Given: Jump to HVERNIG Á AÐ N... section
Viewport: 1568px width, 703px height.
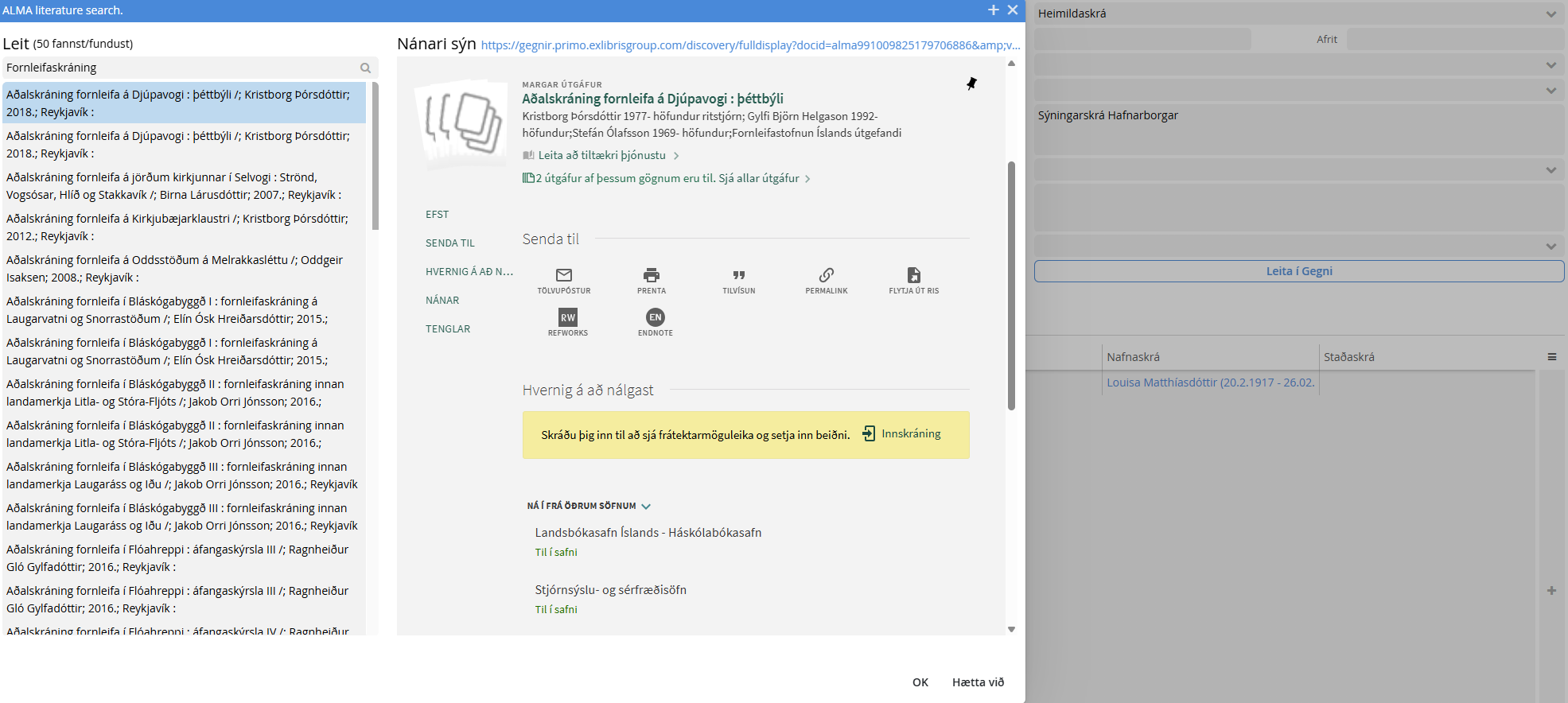Looking at the screenshot, I should pos(469,272).
